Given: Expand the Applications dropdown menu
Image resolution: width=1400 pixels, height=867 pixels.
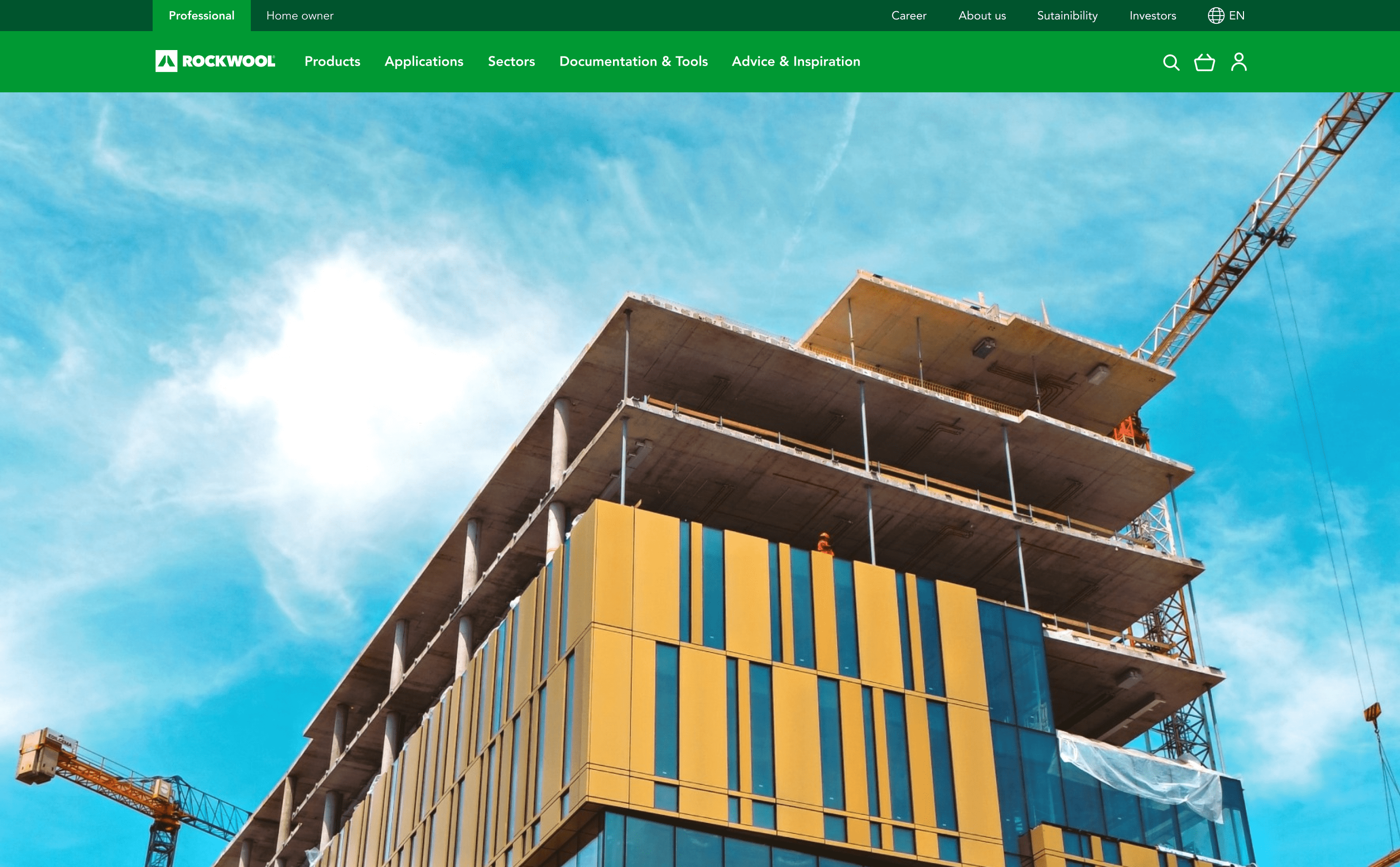Looking at the screenshot, I should click(x=424, y=61).
